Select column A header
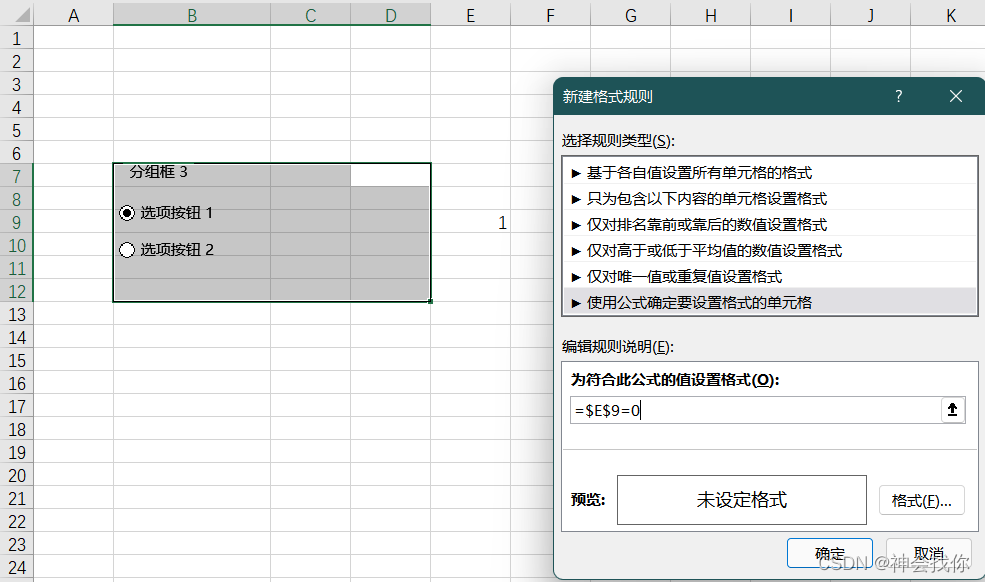The image size is (985, 582). coord(73,15)
